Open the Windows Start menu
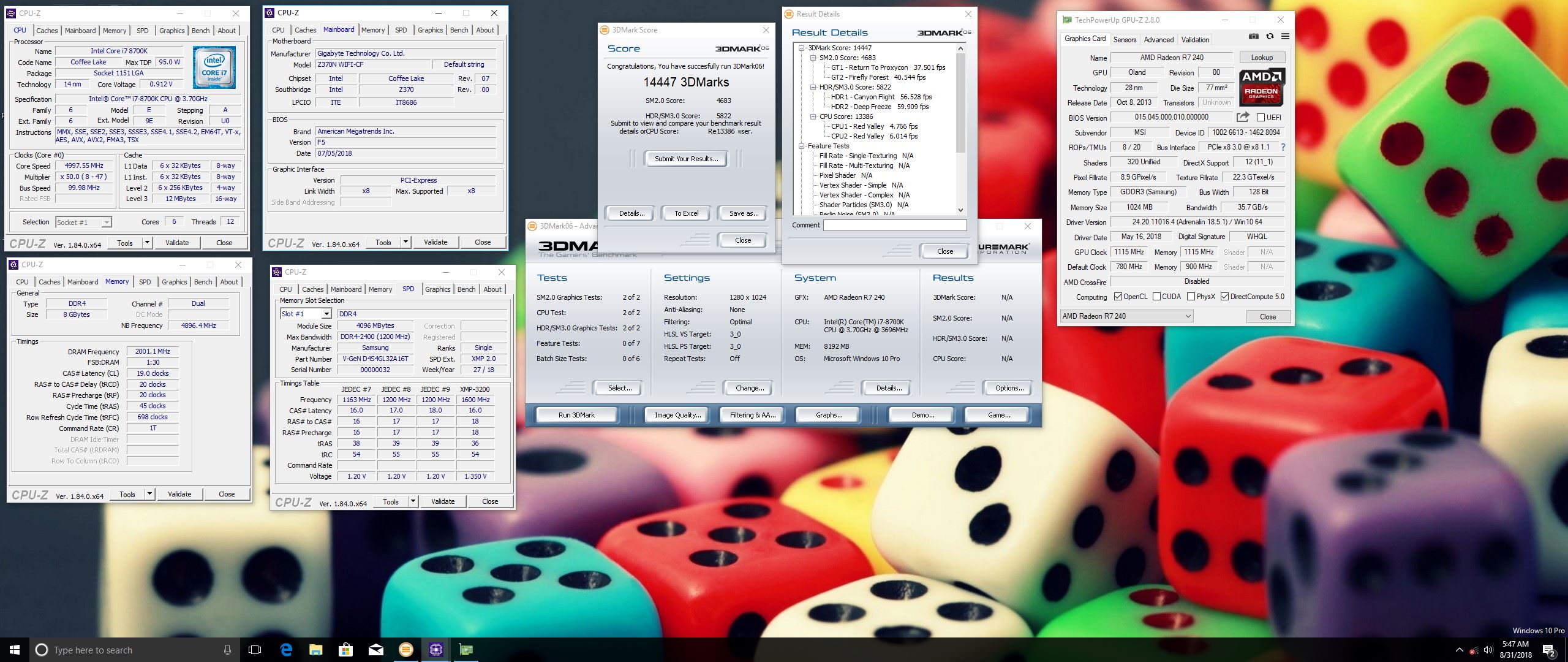The image size is (1568, 662). pyautogui.click(x=15, y=650)
